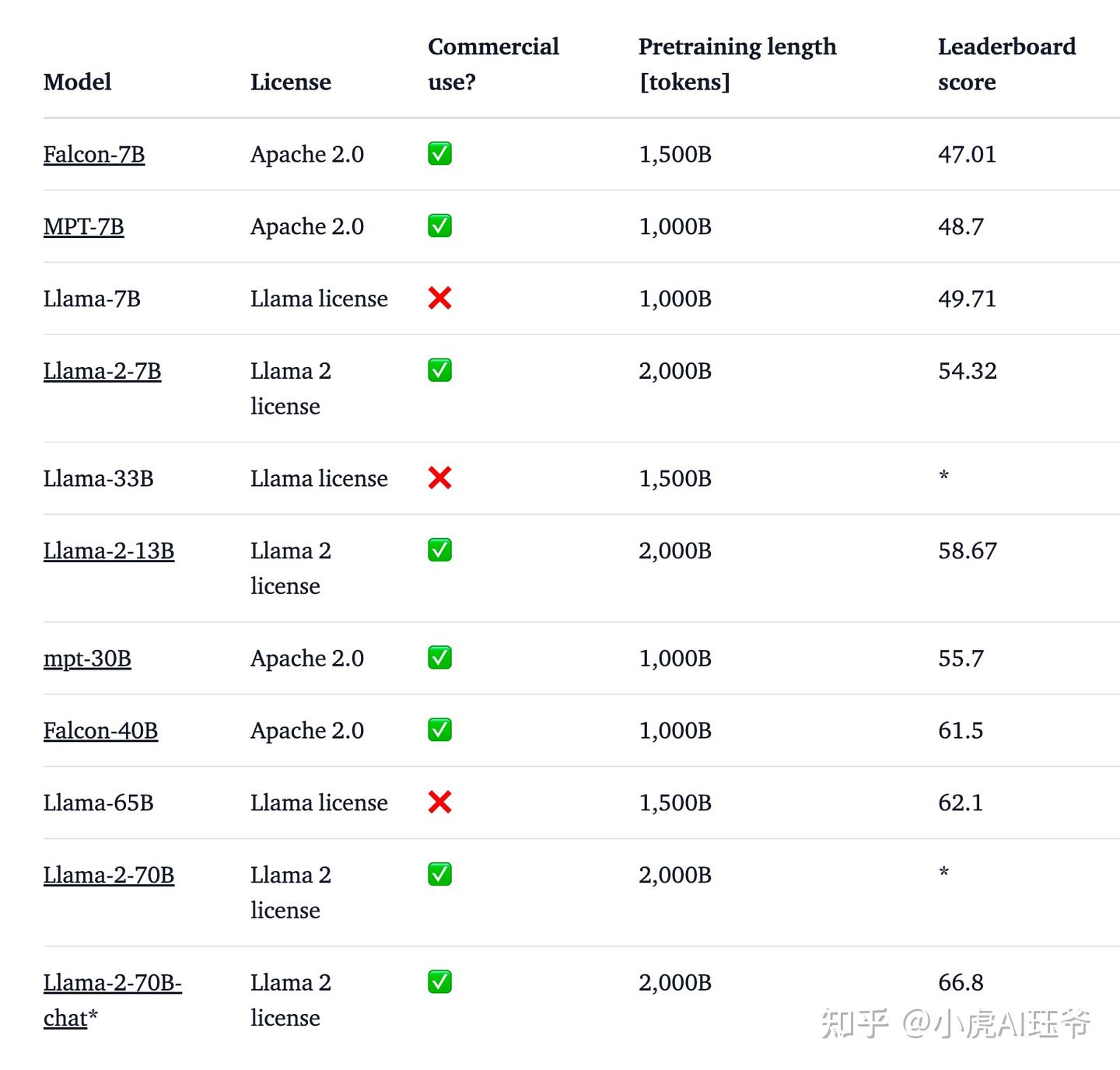Click the Pretraining length column header
Image resolution: width=1120 pixels, height=1070 pixels.
737,64
